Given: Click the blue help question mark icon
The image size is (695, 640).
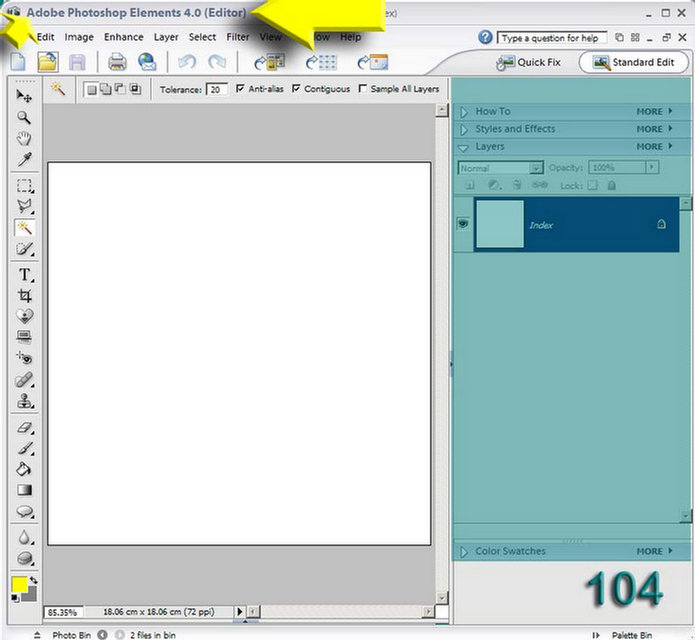Looking at the screenshot, I should [x=485, y=37].
